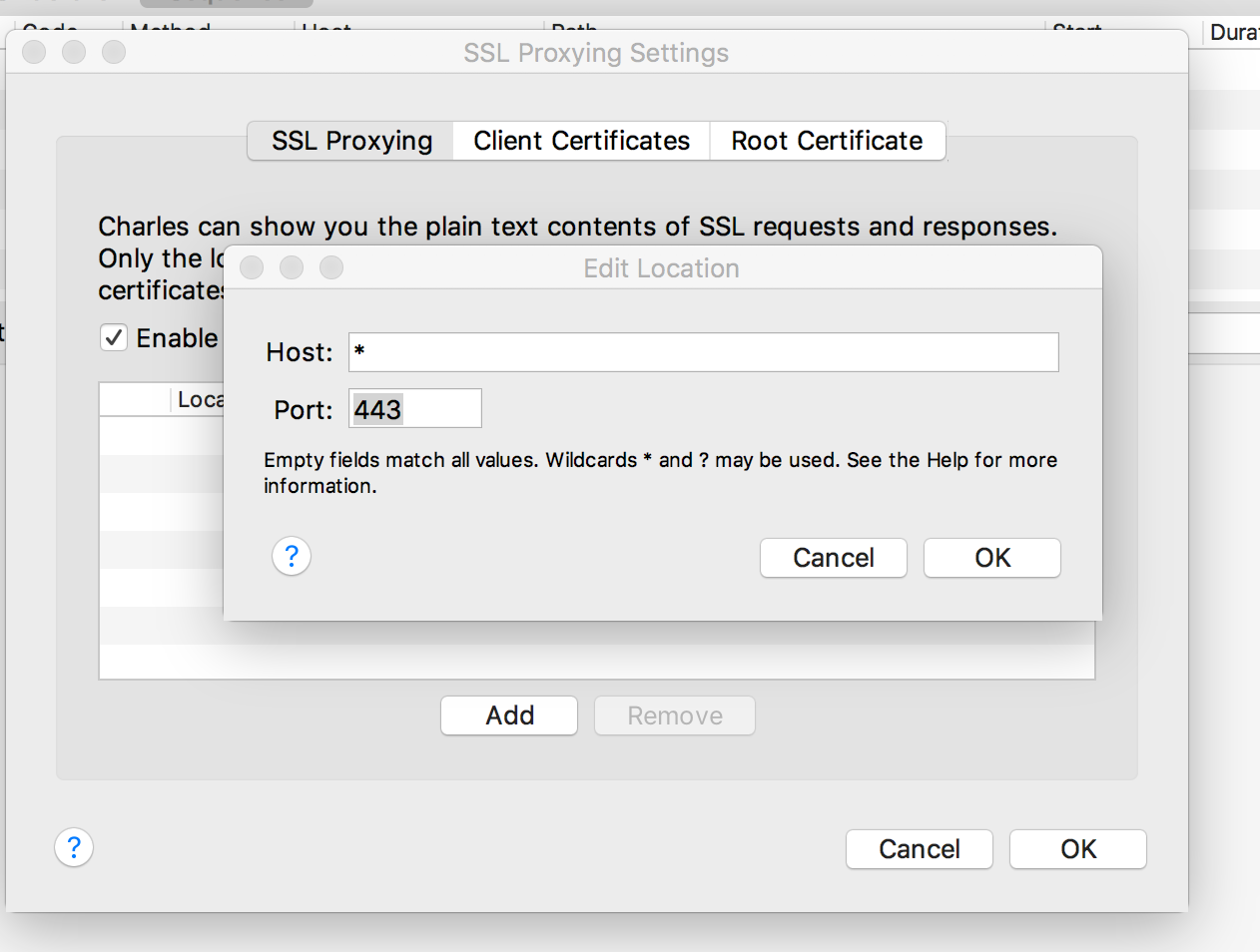Viewport: 1260px width, 952px height.
Task: Click the green zoom button on Edit Location dialog
Action: coord(330,267)
